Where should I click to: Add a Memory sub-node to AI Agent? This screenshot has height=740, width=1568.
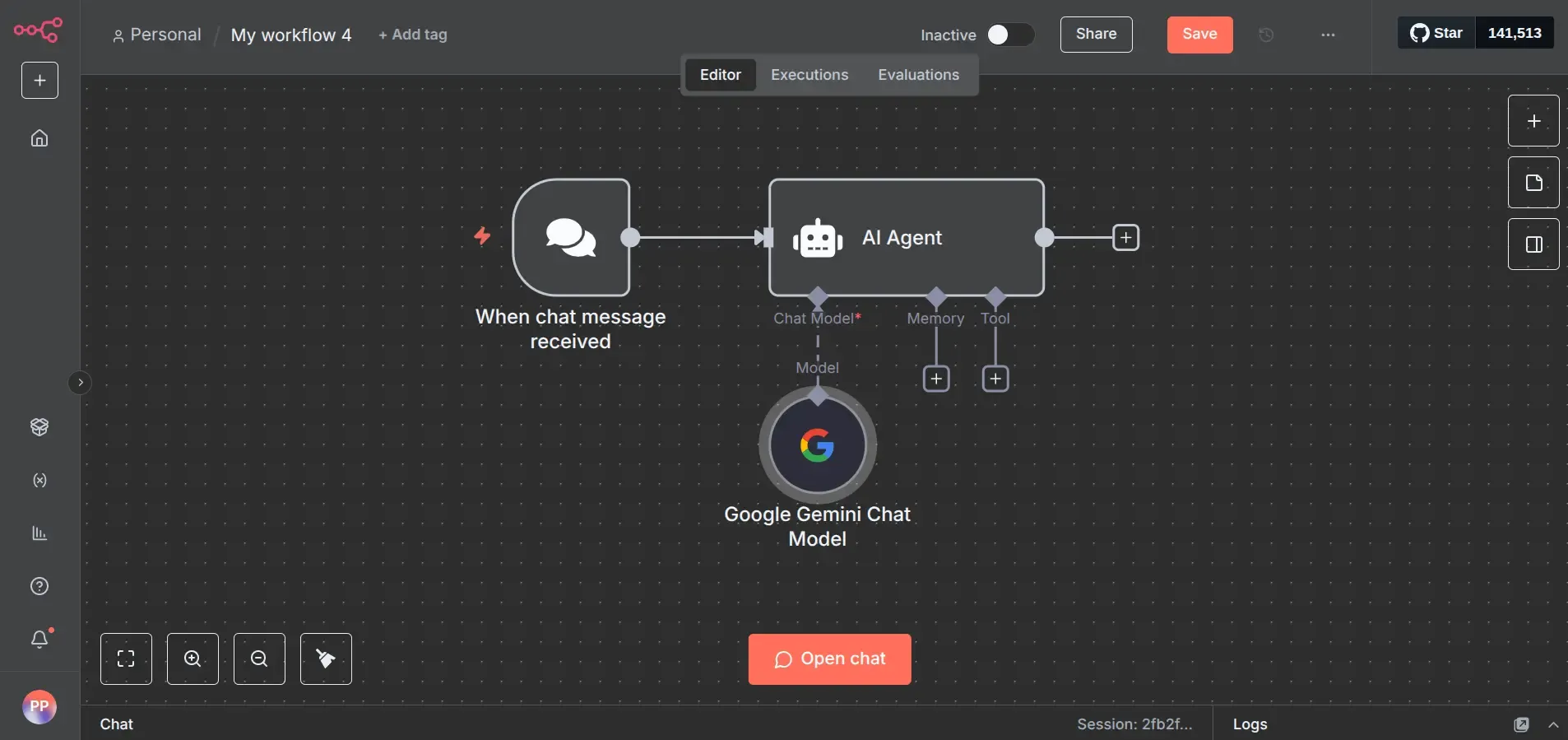point(936,379)
